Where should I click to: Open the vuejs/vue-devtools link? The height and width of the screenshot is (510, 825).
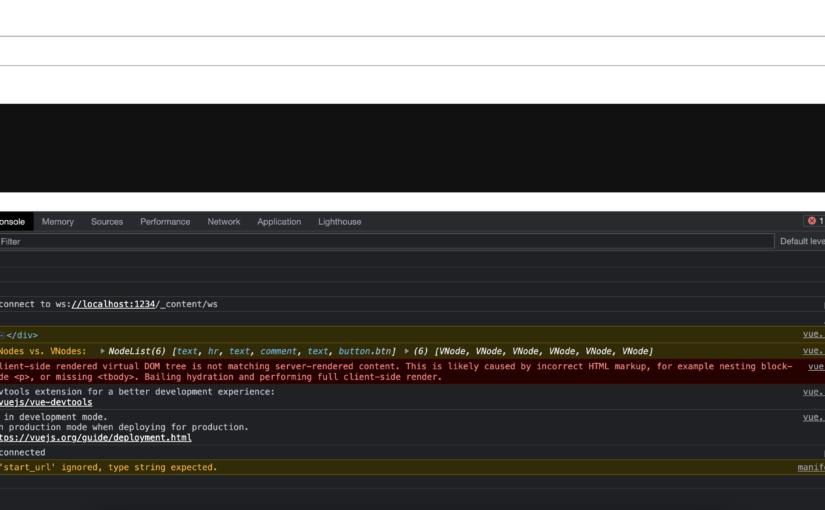tap(46, 402)
